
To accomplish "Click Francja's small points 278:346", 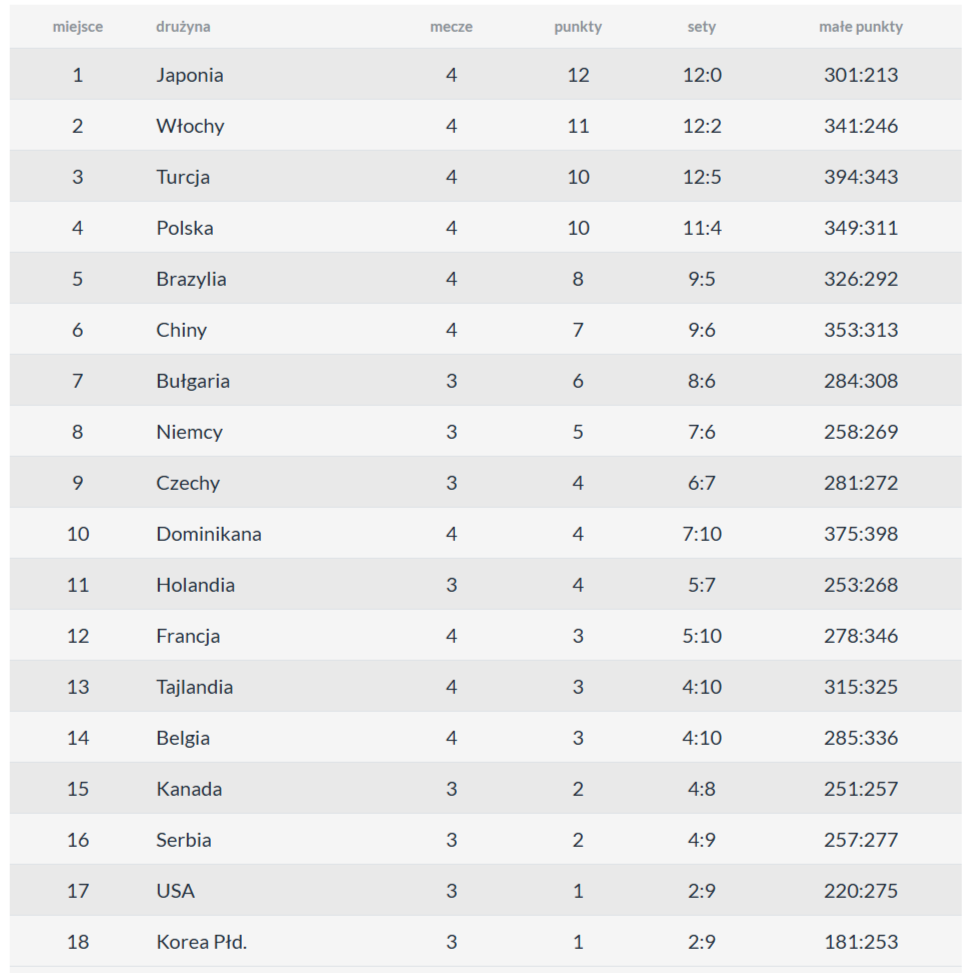I will (860, 636).
